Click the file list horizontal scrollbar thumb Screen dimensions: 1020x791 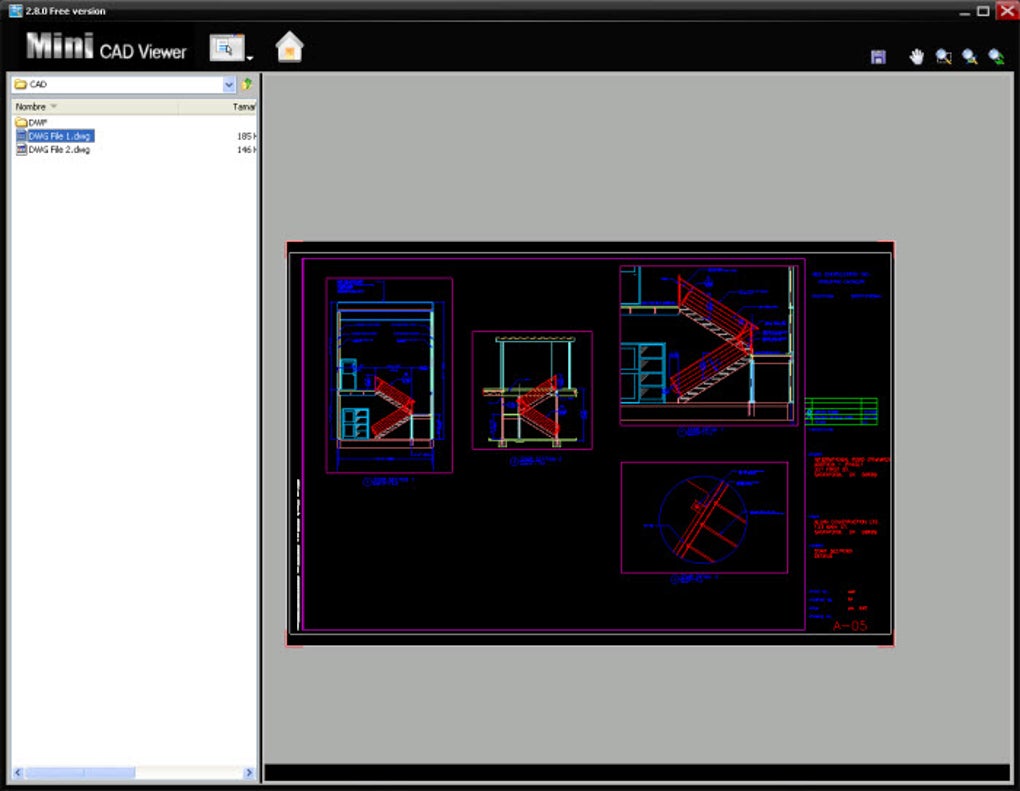(79, 773)
